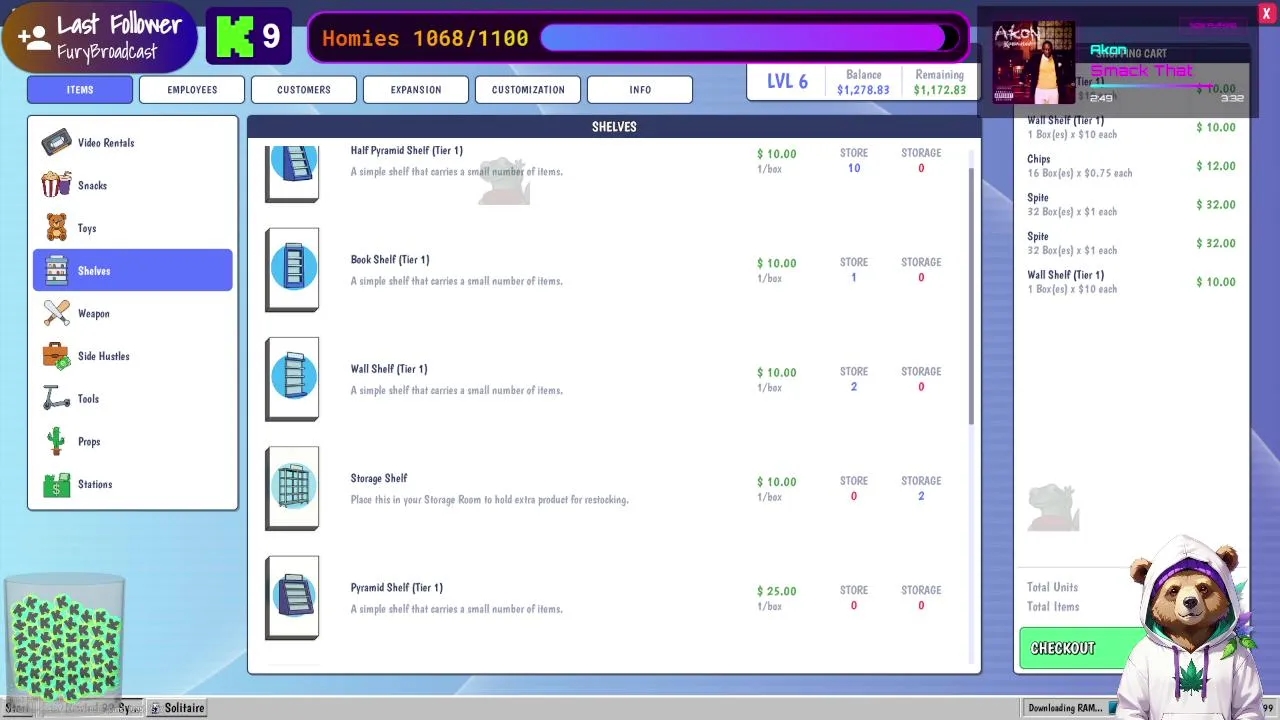The width and height of the screenshot is (1280, 720).
Task: Open the Props cactus icon
Action: 57,441
